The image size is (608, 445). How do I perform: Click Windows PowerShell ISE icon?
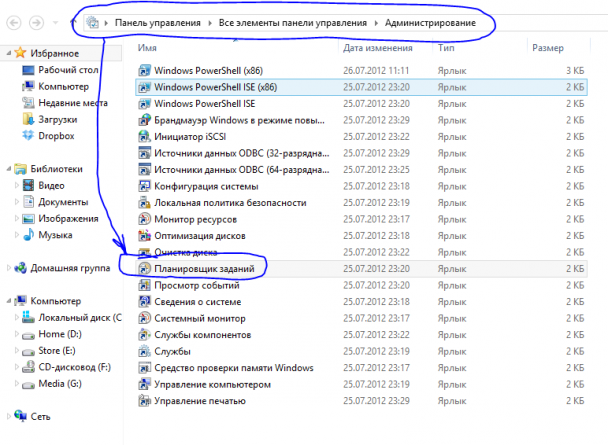click(144, 103)
